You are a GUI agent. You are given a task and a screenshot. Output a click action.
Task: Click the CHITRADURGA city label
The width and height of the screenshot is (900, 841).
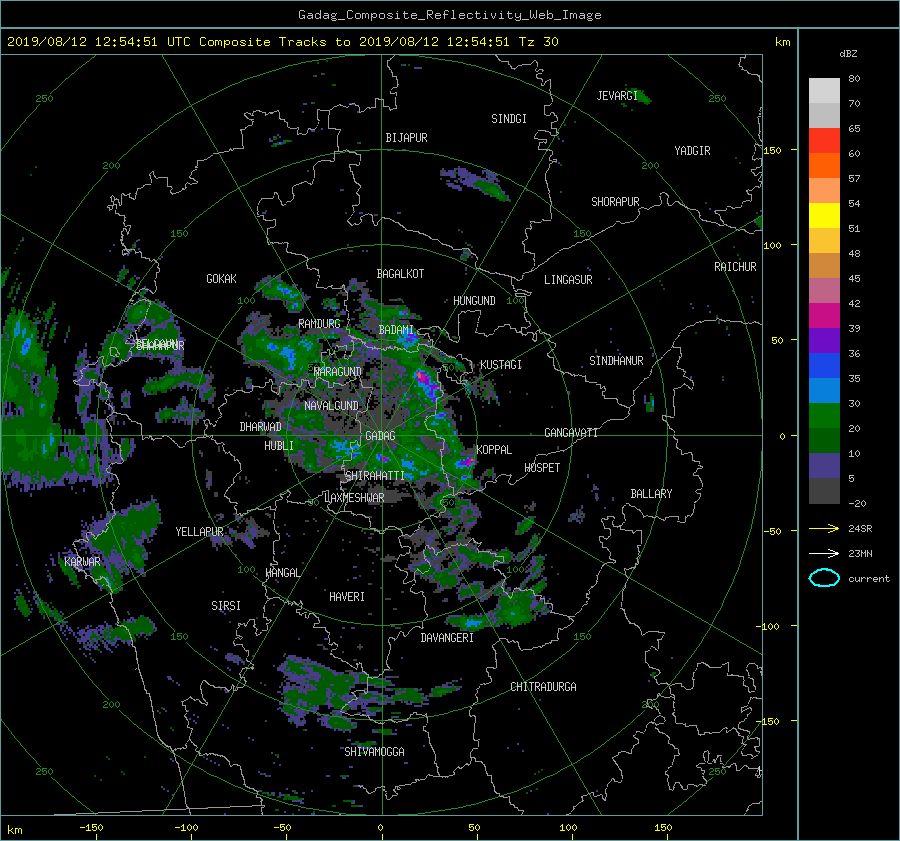point(543,687)
